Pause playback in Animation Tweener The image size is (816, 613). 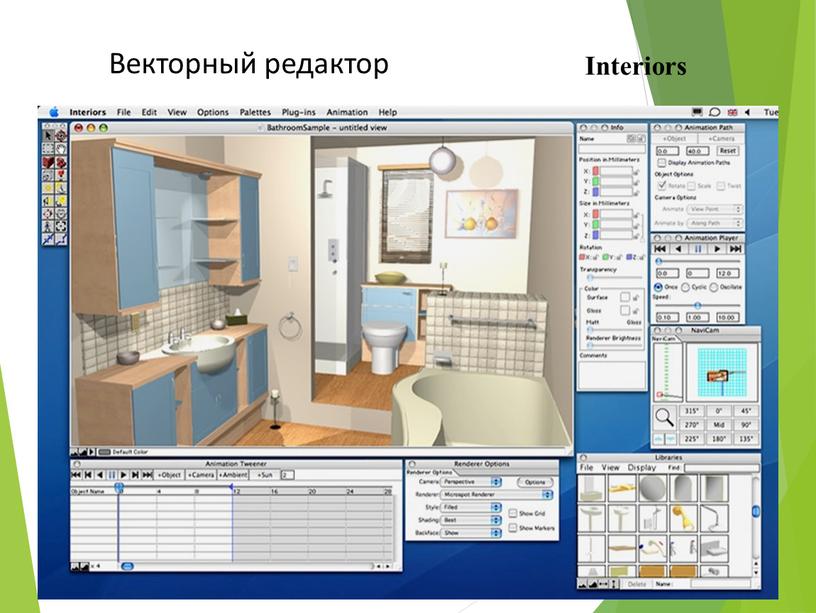click(112, 475)
